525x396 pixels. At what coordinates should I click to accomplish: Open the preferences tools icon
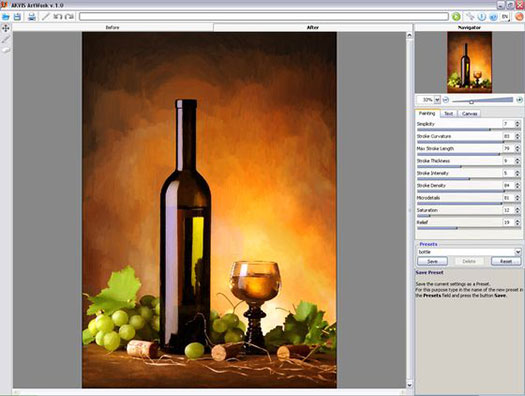(470, 16)
